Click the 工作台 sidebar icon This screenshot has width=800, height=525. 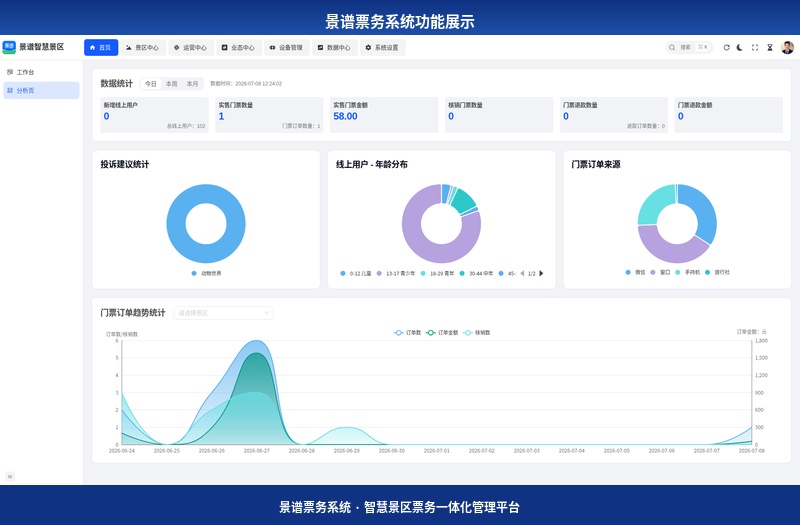coord(10,72)
